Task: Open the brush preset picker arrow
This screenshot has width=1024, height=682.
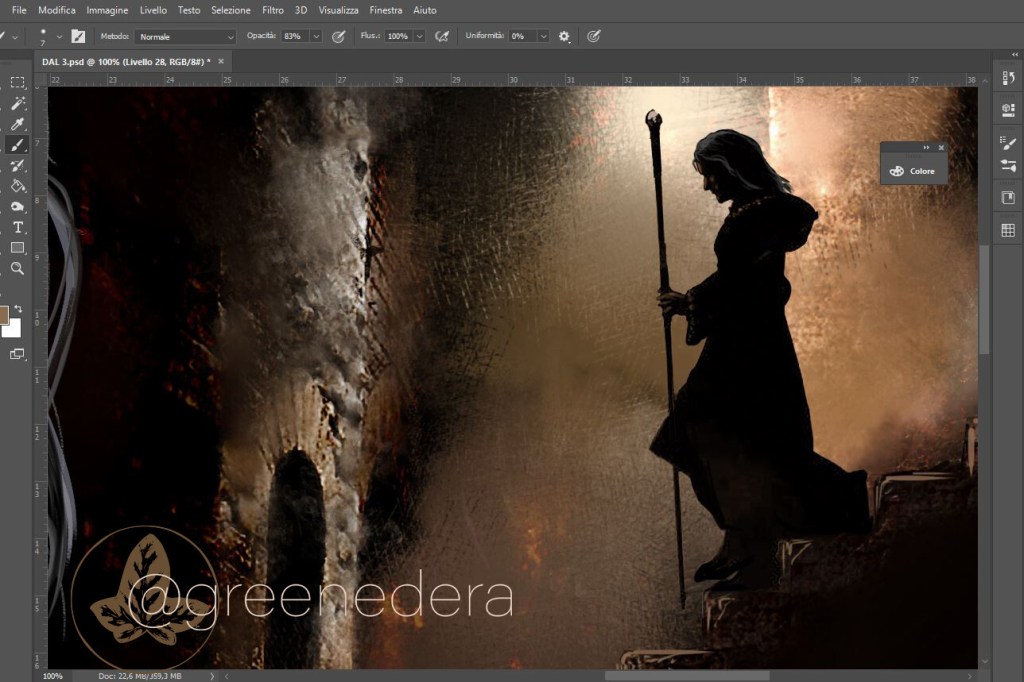Action: pyautogui.click(x=59, y=36)
